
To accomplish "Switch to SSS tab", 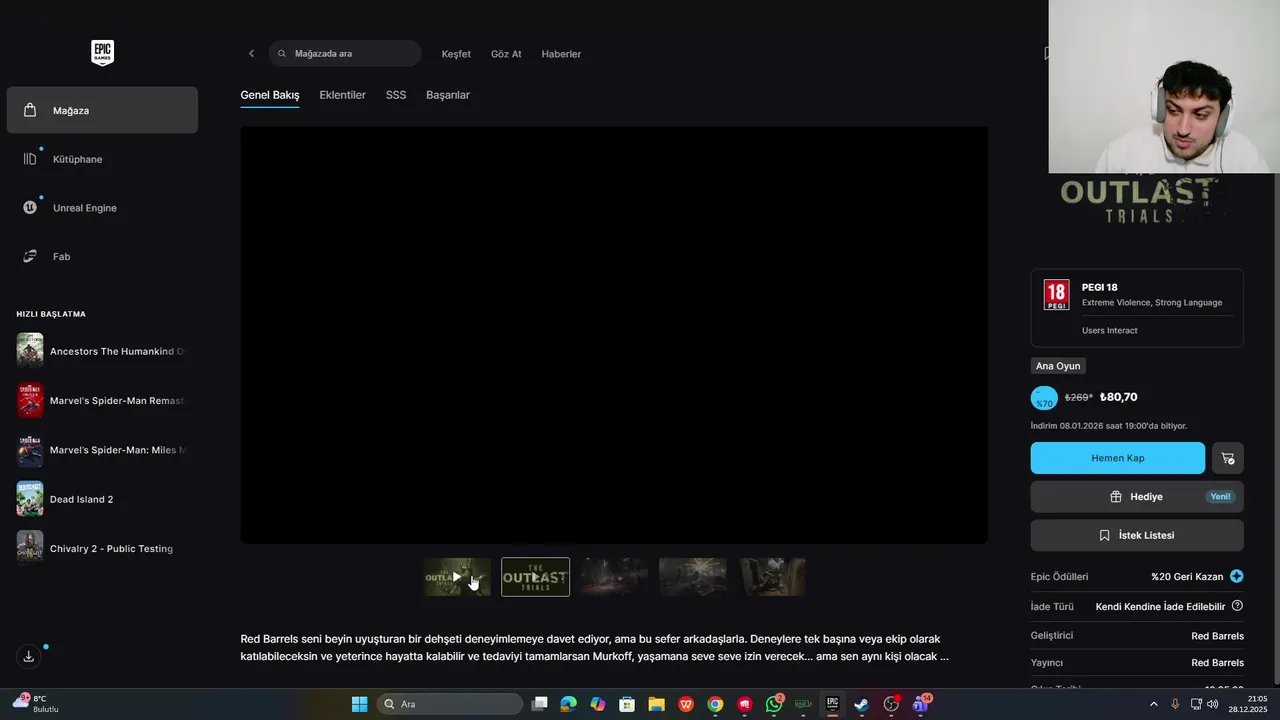I will (x=396, y=95).
